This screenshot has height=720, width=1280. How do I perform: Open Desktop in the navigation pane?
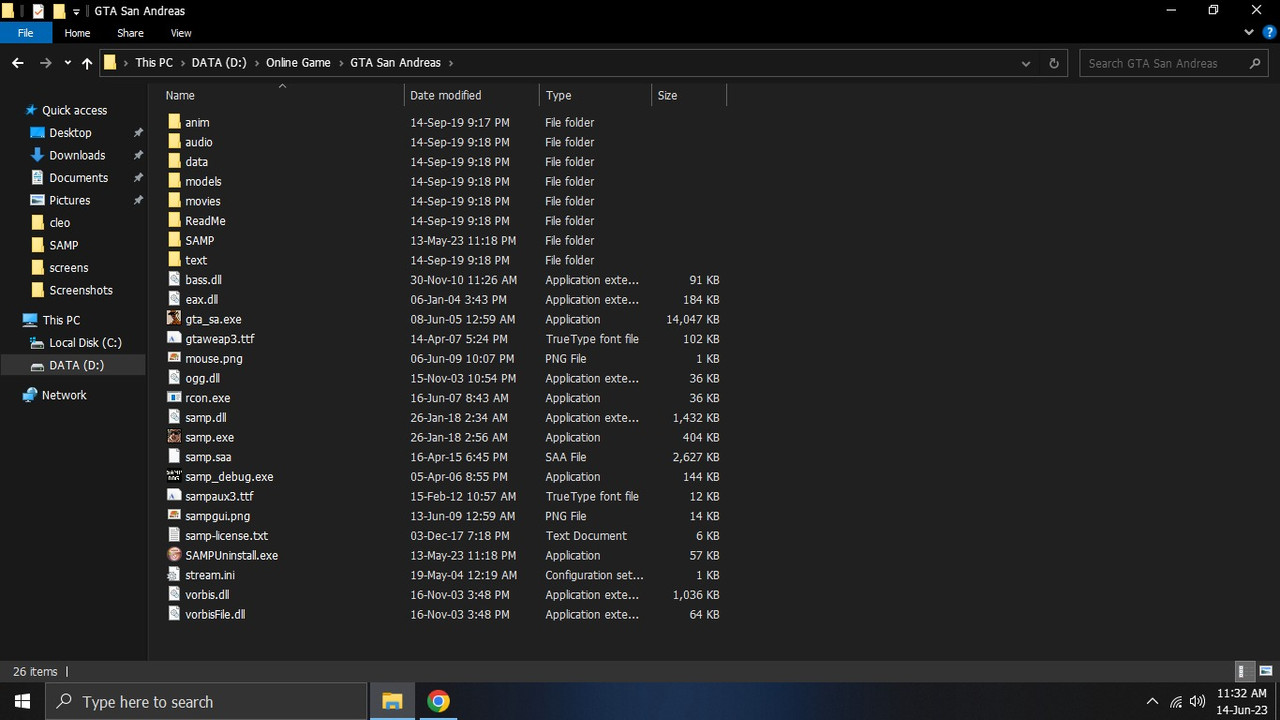(70, 133)
